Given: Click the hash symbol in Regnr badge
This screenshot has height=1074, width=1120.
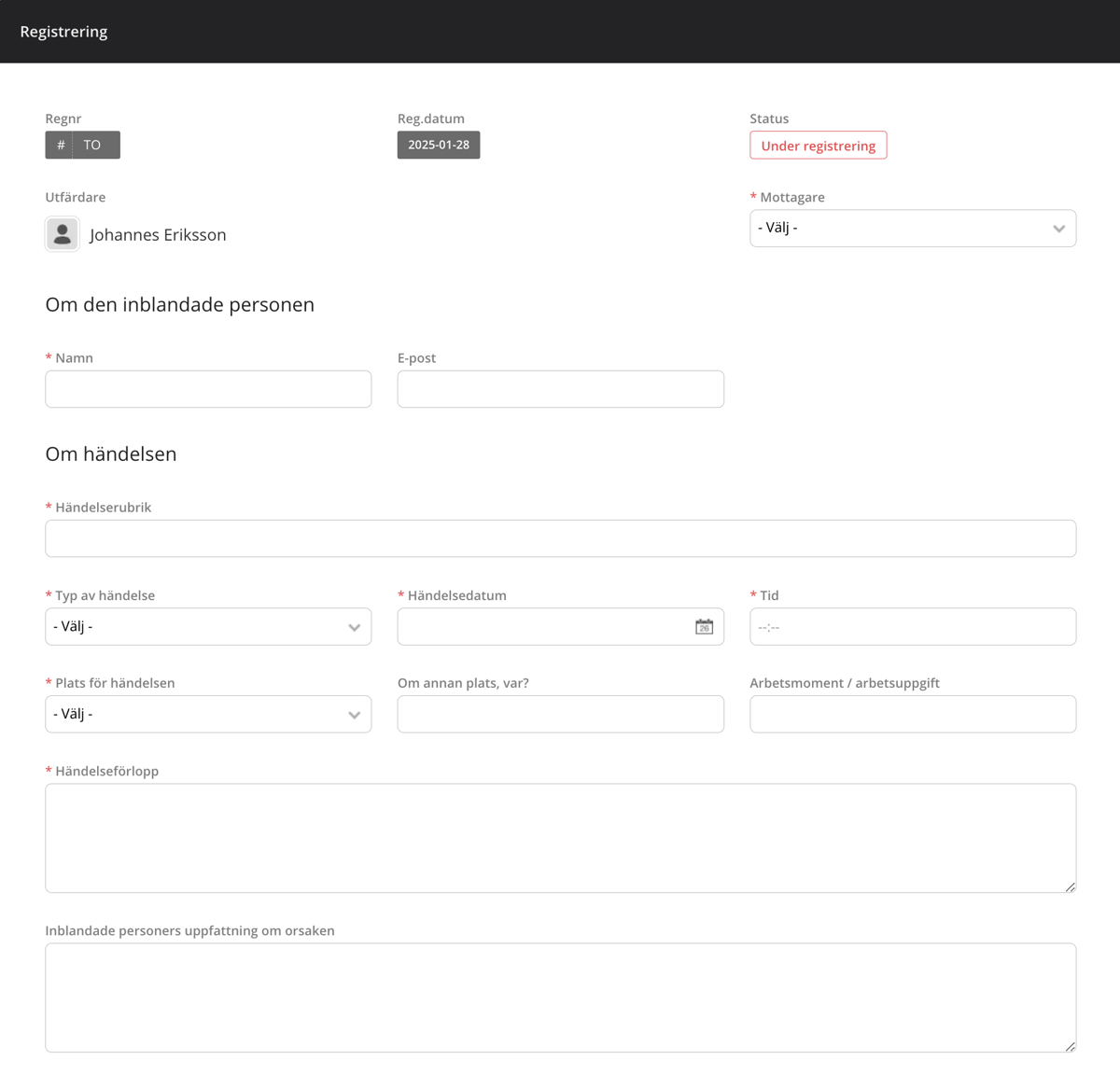Looking at the screenshot, I should 61,146.
